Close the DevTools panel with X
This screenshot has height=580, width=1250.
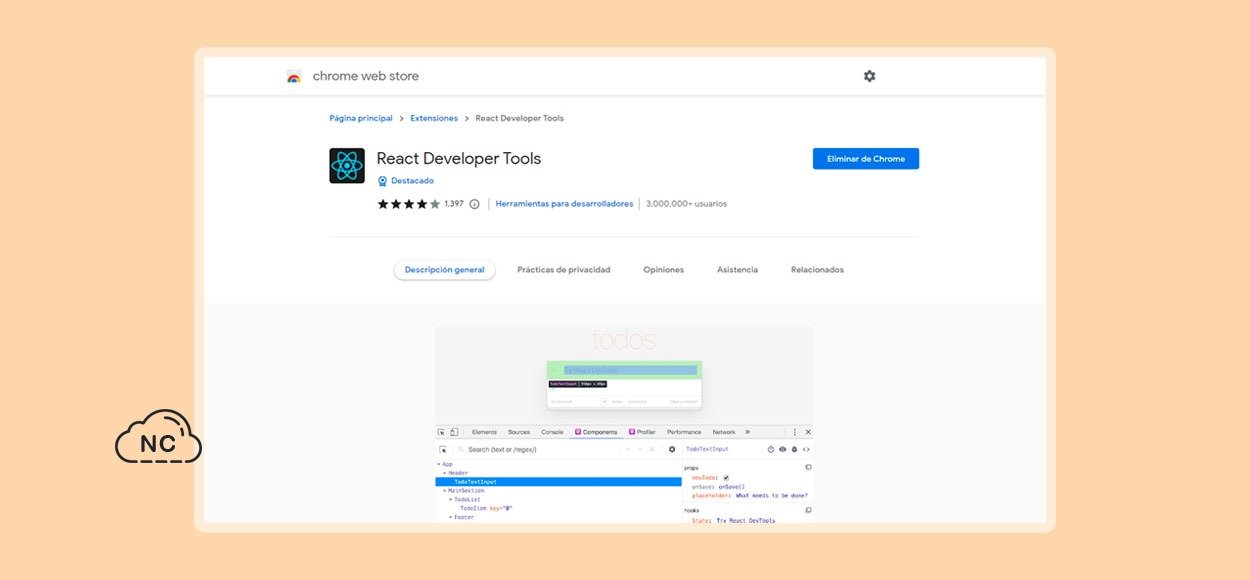tap(808, 432)
